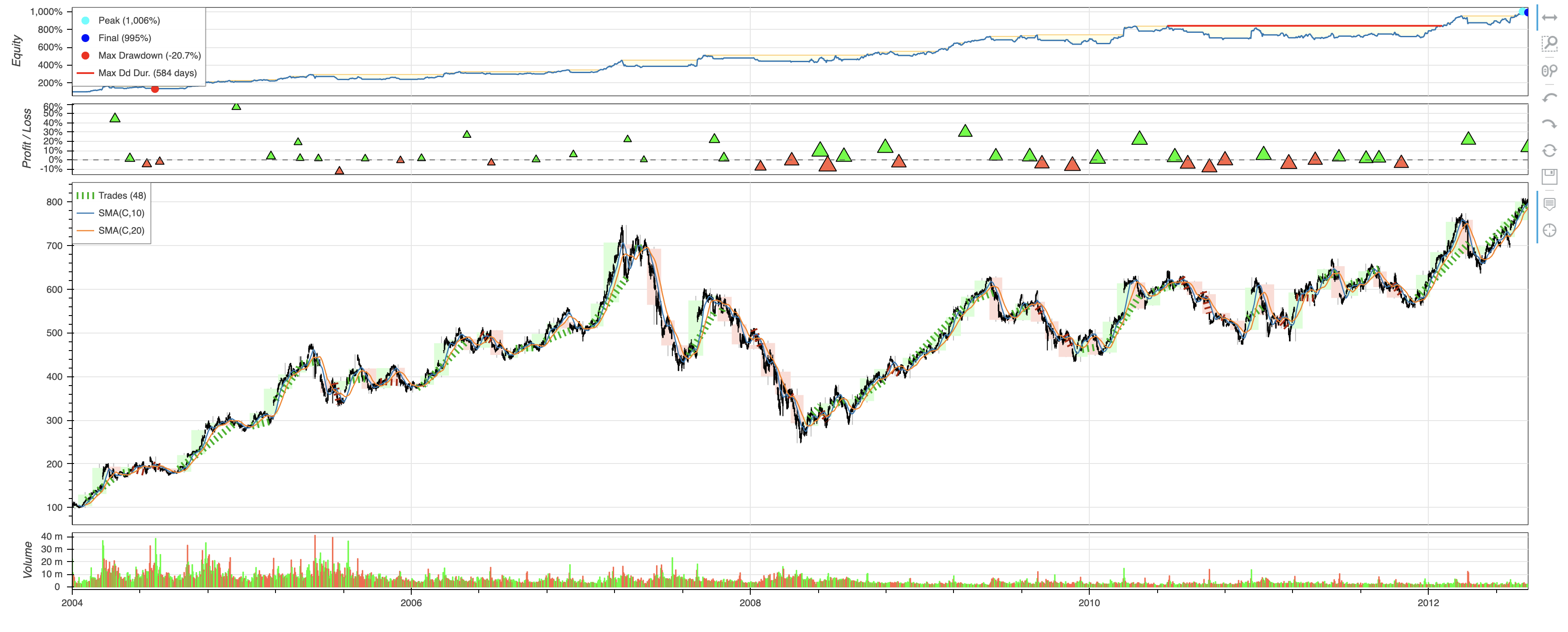1568x632 pixels.
Task: Toggle the Trades (48) legend entry
Action: [x=122, y=195]
